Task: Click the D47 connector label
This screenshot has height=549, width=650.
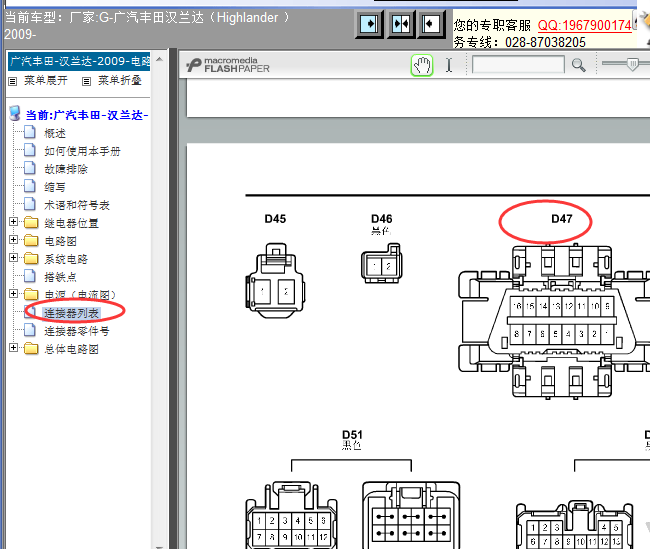Action: [562, 219]
